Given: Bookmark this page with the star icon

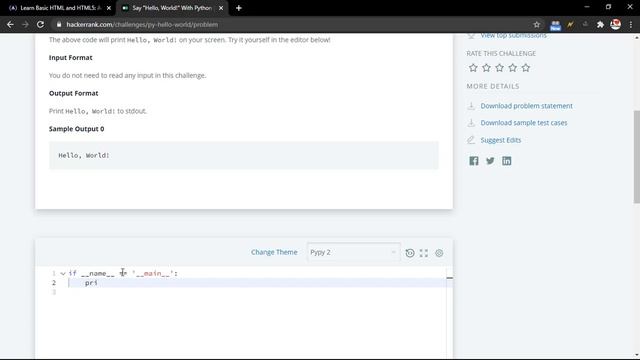Looking at the screenshot, I should [x=537, y=25].
